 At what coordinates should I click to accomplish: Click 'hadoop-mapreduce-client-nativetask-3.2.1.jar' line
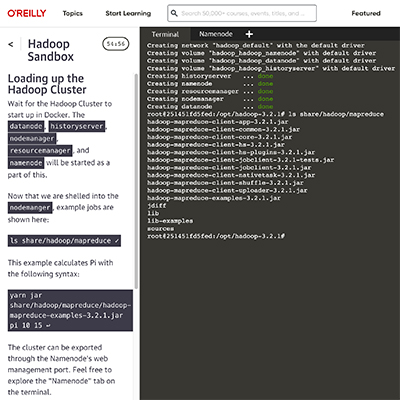click(x=231, y=175)
